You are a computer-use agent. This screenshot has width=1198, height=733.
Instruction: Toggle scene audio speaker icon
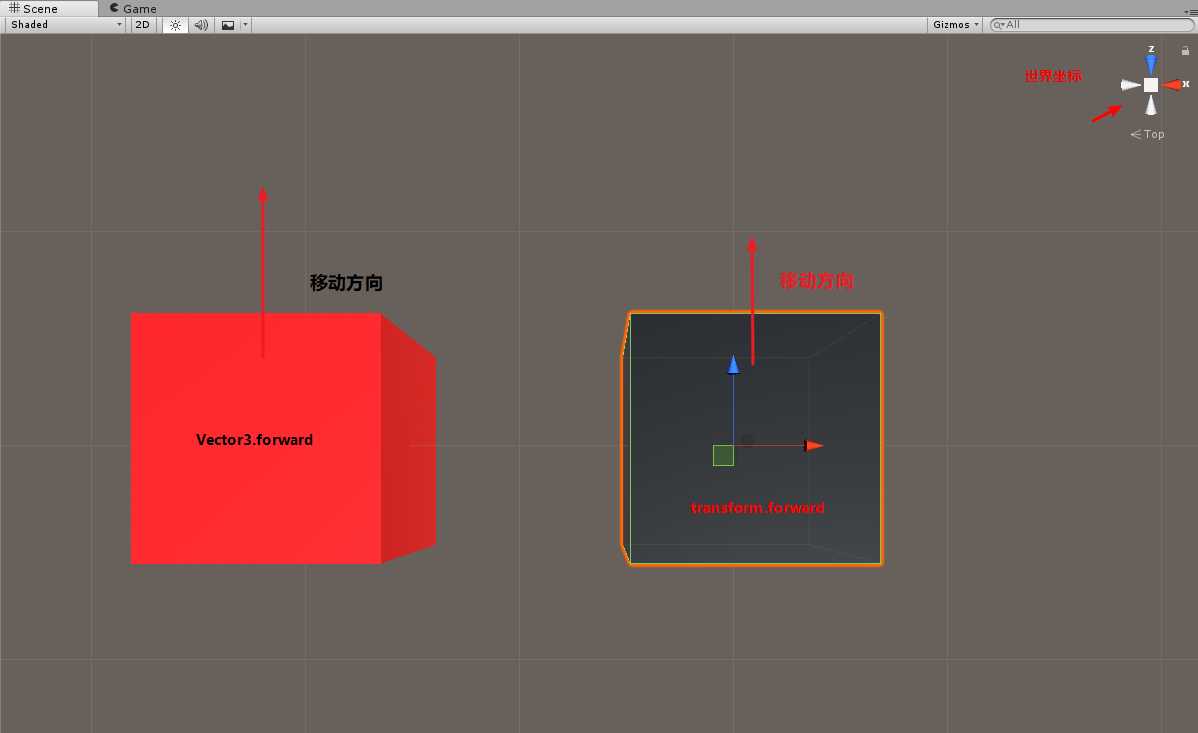click(201, 25)
